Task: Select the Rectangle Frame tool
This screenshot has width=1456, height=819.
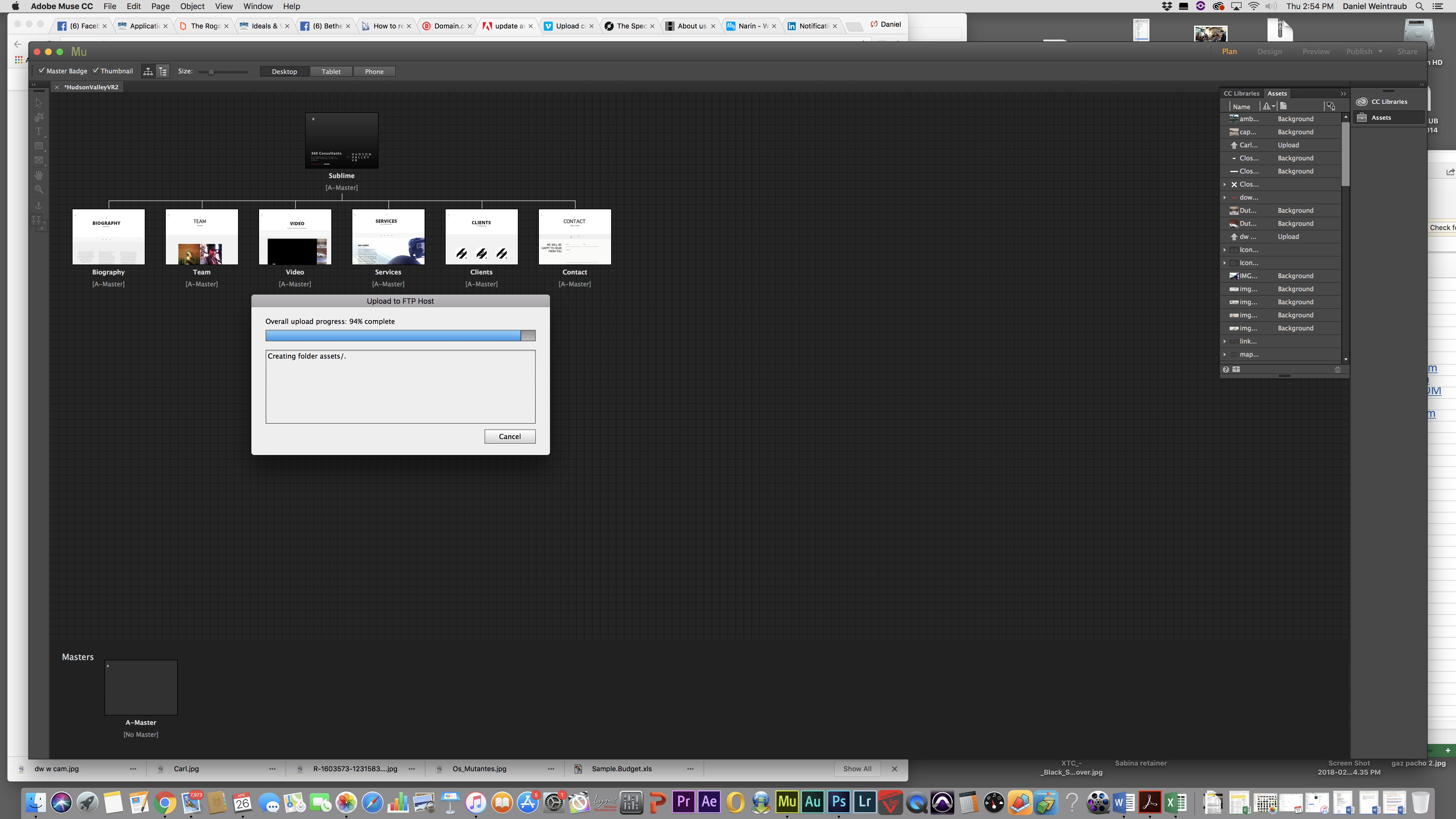Action: 38,160
